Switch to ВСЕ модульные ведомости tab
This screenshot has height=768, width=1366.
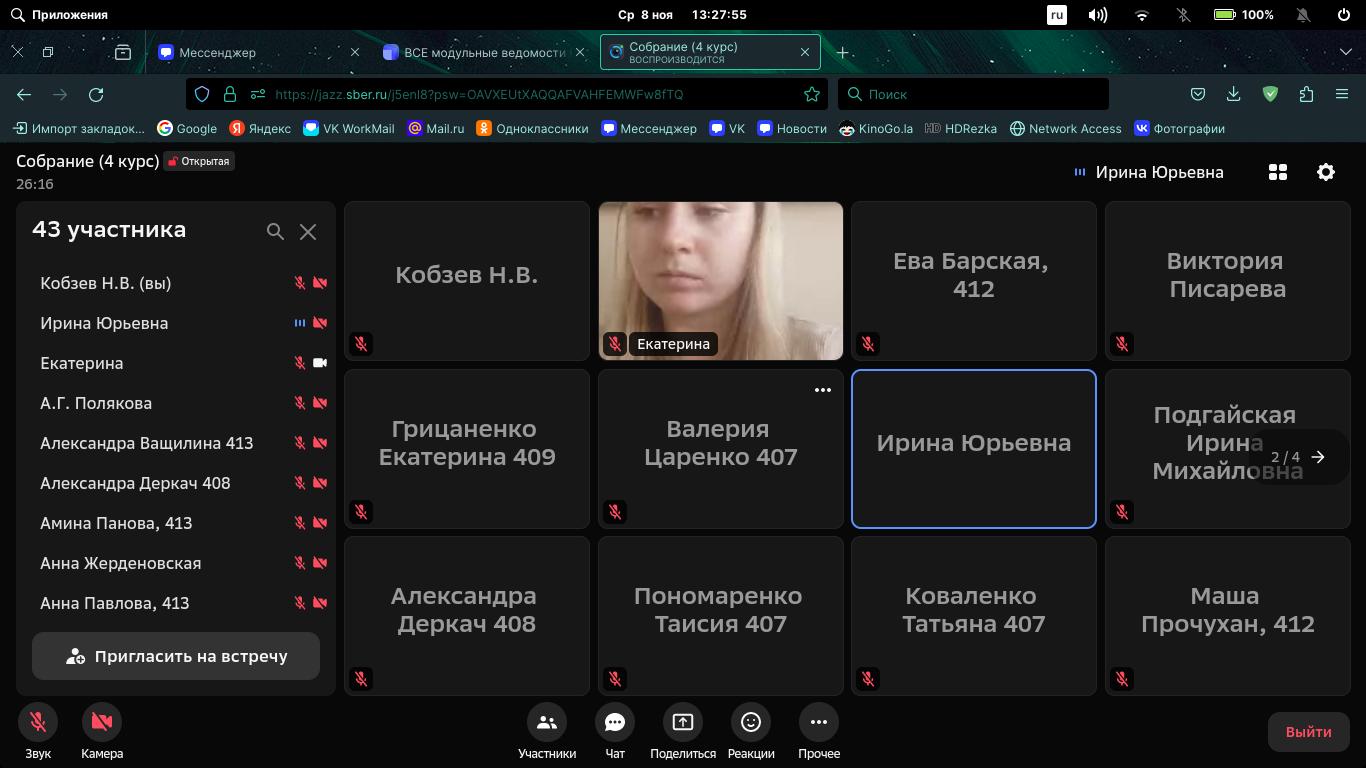tap(484, 52)
